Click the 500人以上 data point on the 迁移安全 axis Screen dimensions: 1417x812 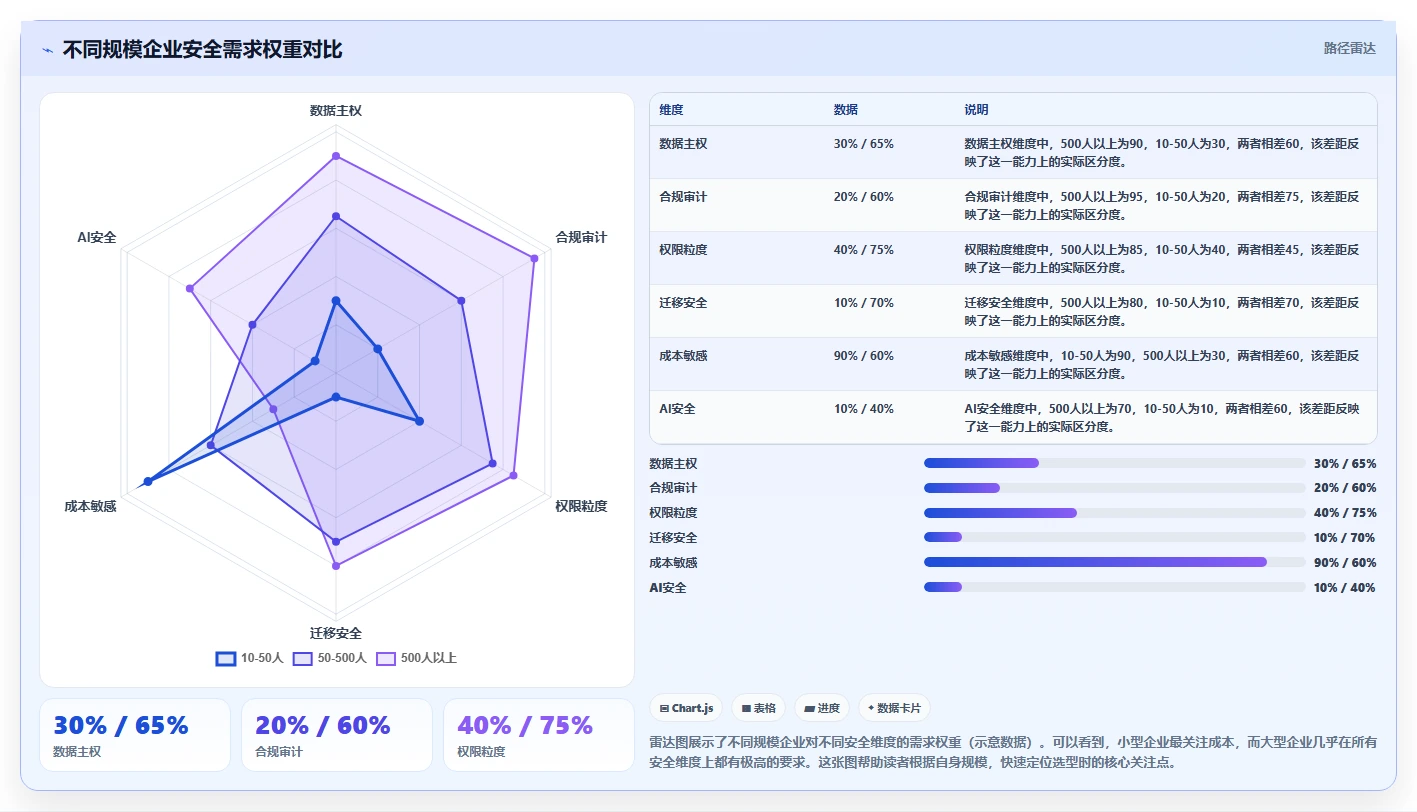click(x=336, y=566)
